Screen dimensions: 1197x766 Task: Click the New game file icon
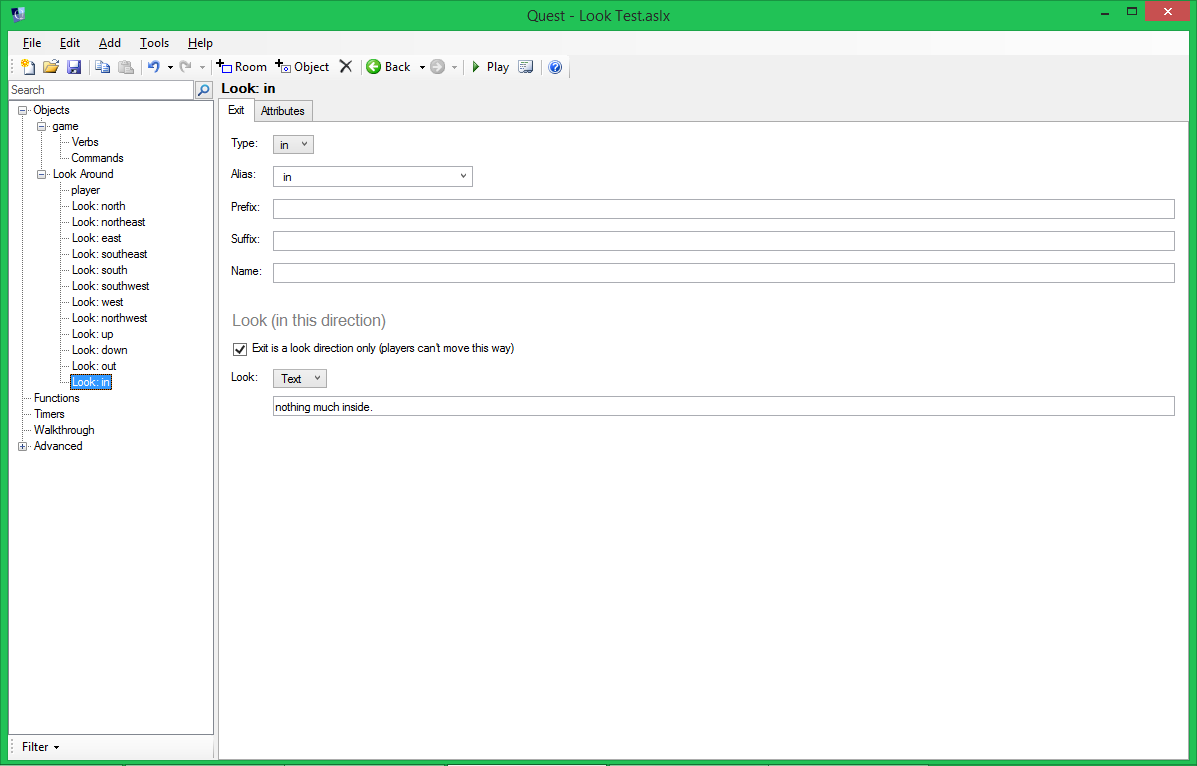(28, 67)
